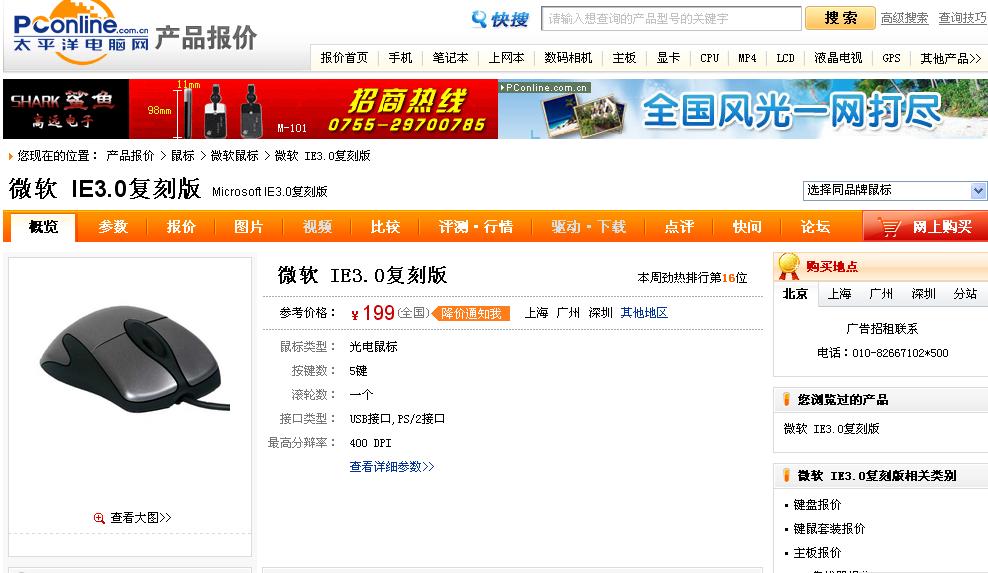Open LCD category in navigation
Image resolution: width=988 pixels, height=573 pixels.
coord(785,58)
